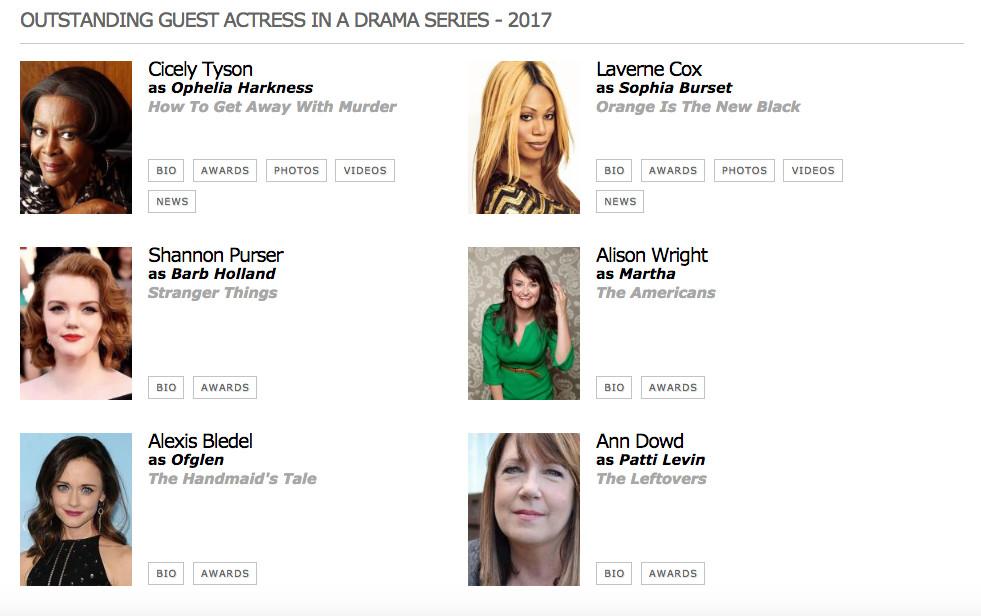The image size is (981, 616).
Task: Open PHOTOS for Cicely Tyson
Action: coord(296,171)
